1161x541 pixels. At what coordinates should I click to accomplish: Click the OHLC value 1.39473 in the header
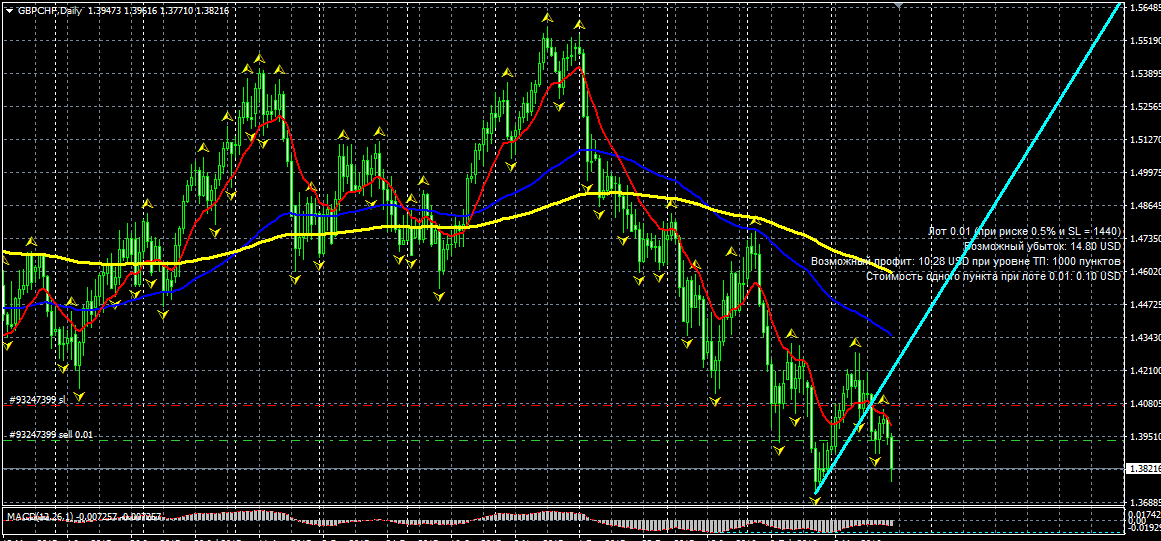104,13
